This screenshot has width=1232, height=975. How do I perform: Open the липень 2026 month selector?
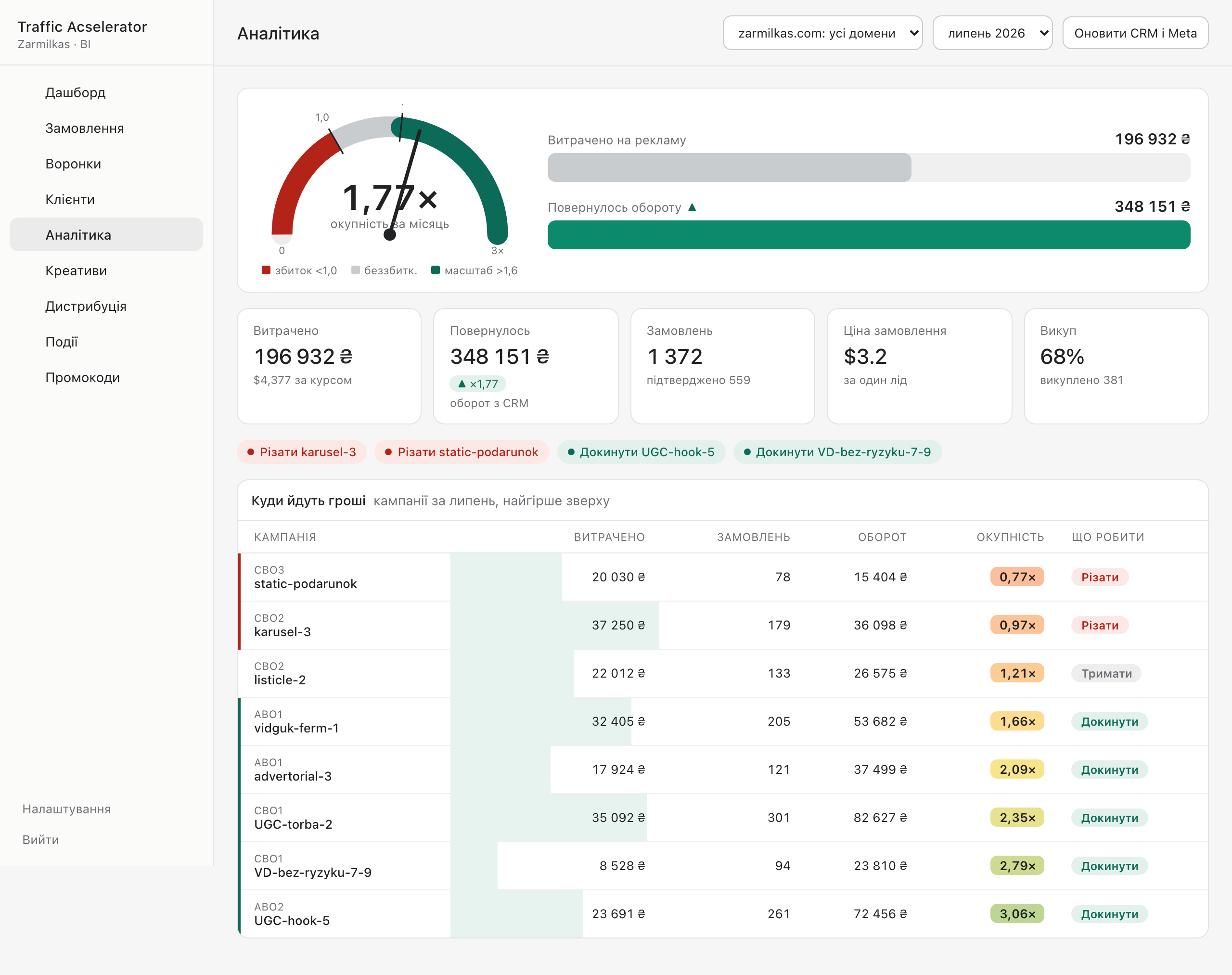click(x=992, y=33)
